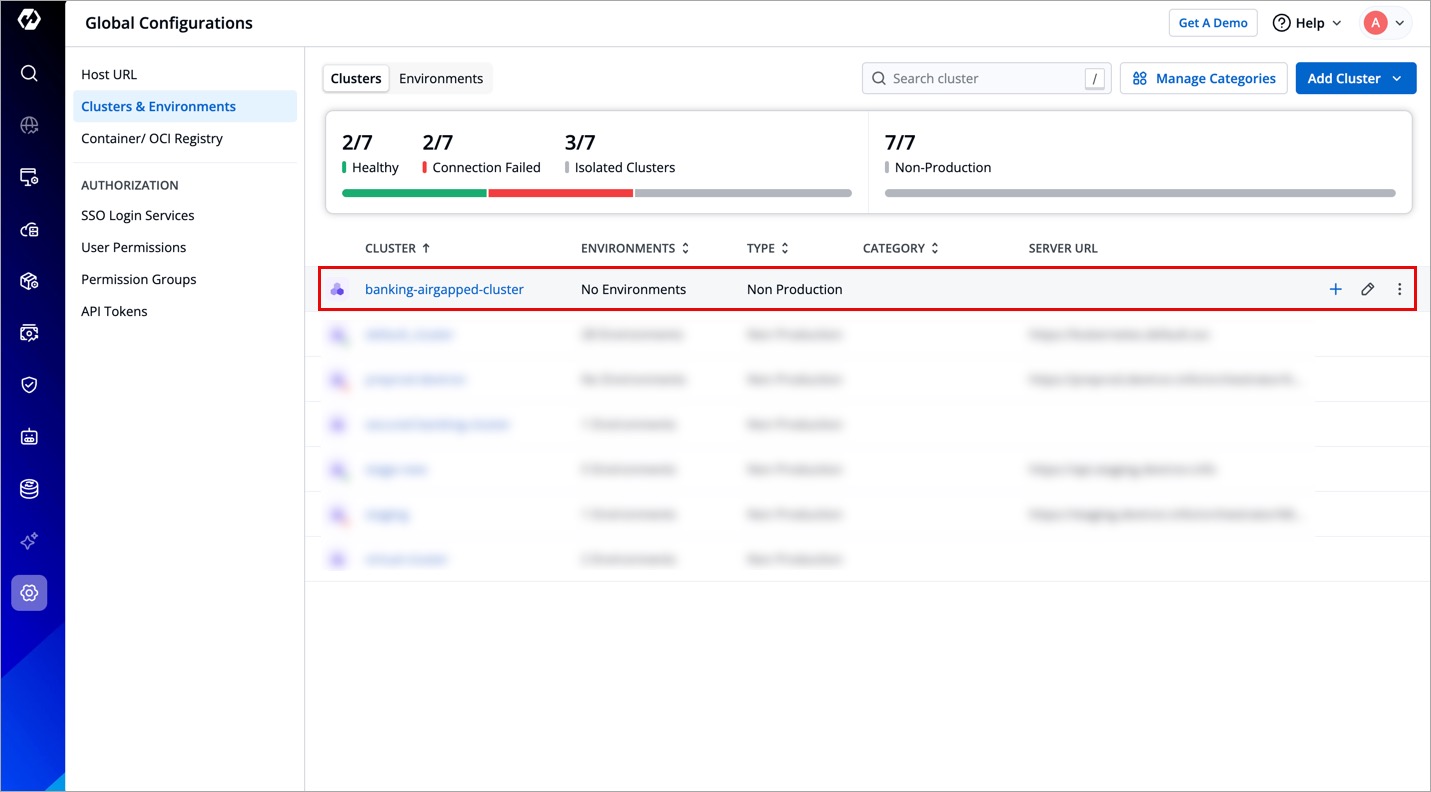Open the settings gear in left sidebar
The image size is (1431, 792).
tap(29, 593)
